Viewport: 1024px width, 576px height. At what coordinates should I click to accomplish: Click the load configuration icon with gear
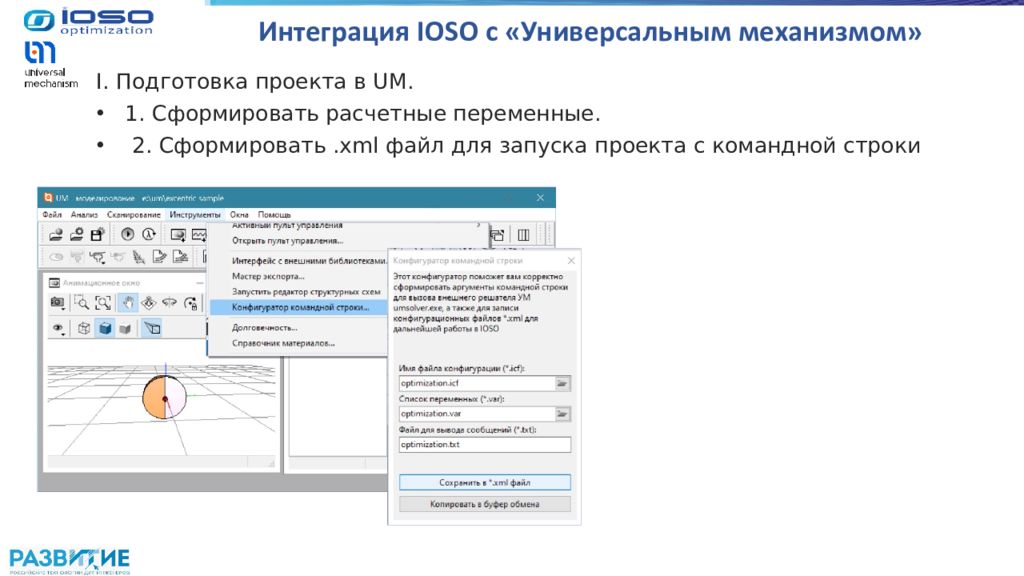click(77, 234)
